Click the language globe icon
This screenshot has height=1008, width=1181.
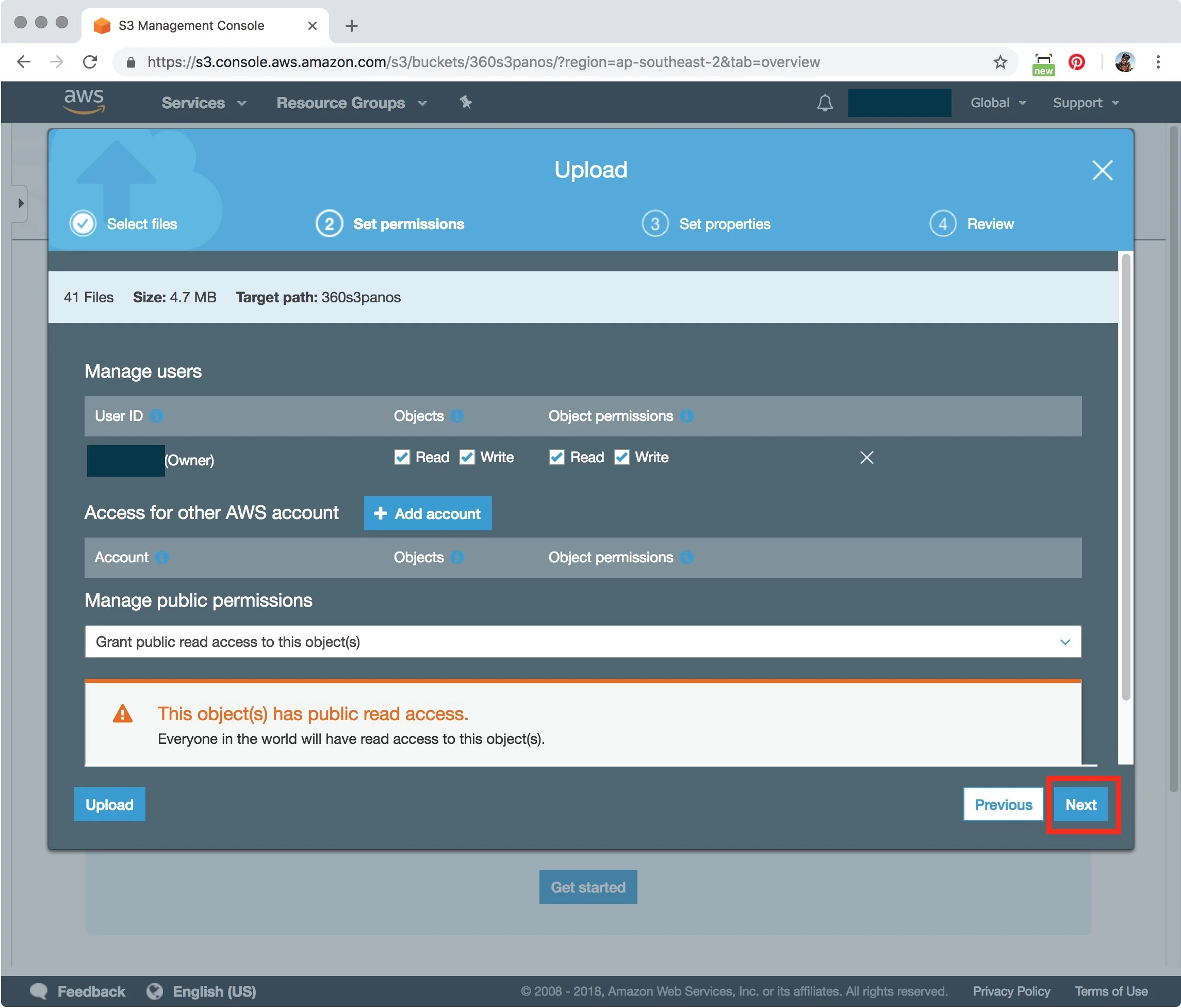pos(155,991)
